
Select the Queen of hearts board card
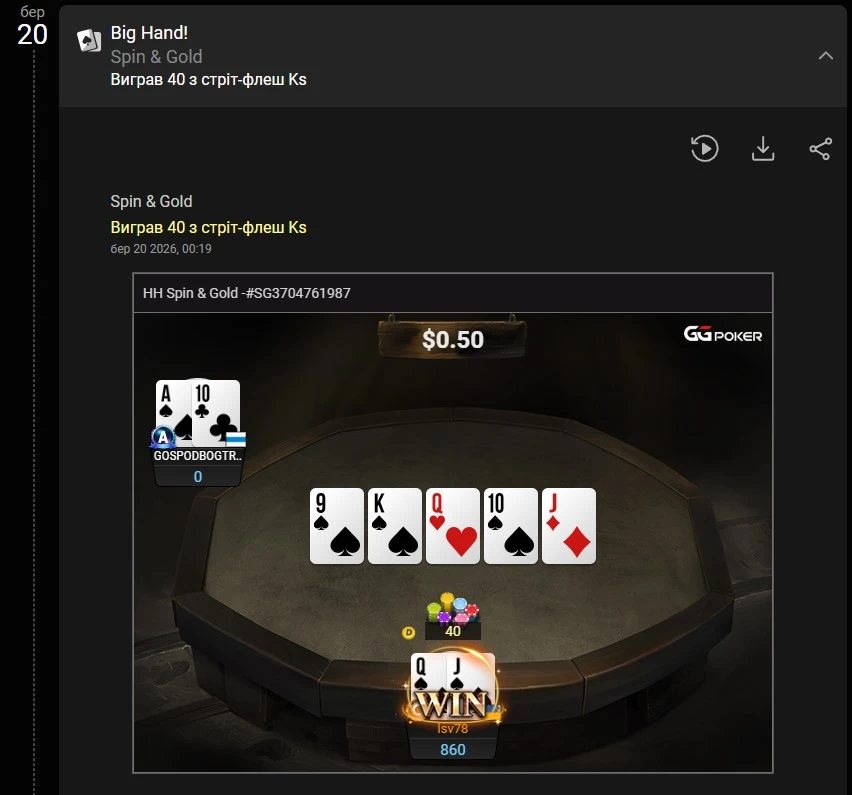453,526
